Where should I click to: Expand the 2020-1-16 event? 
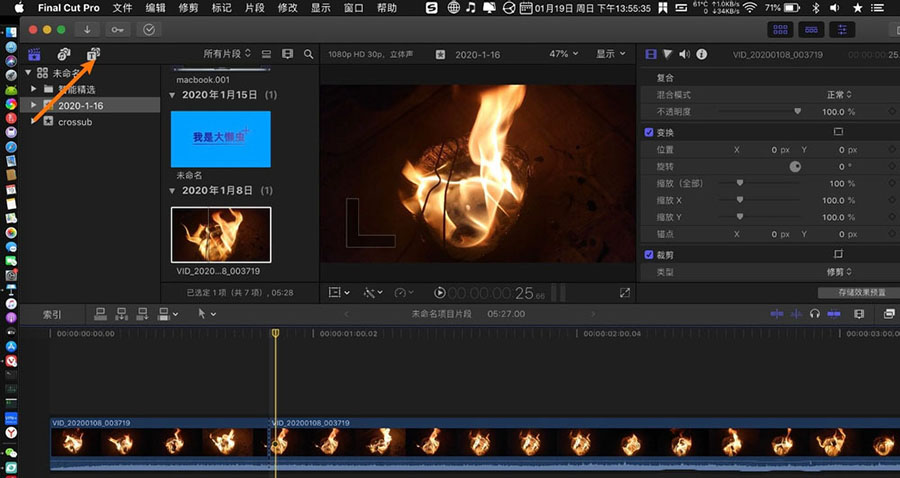33,105
